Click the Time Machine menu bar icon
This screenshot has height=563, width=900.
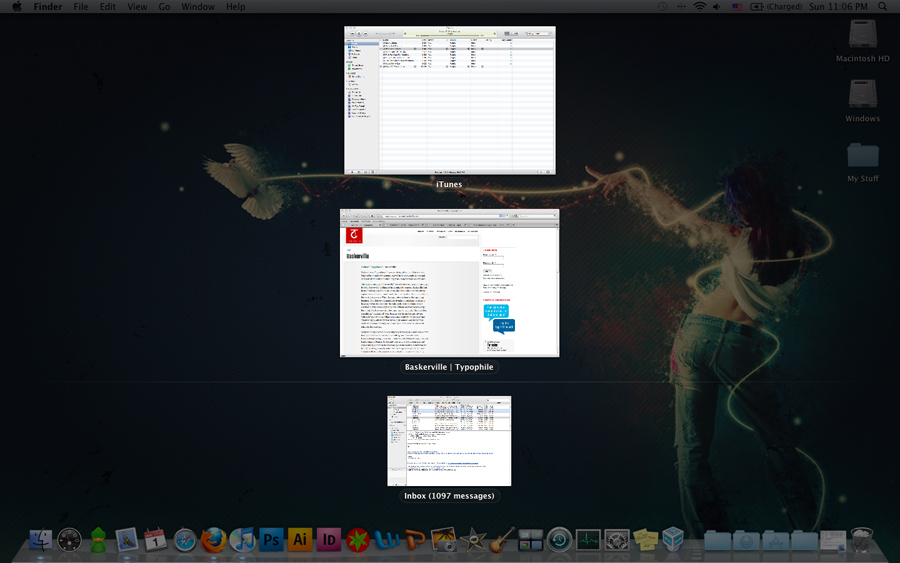(x=662, y=6)
